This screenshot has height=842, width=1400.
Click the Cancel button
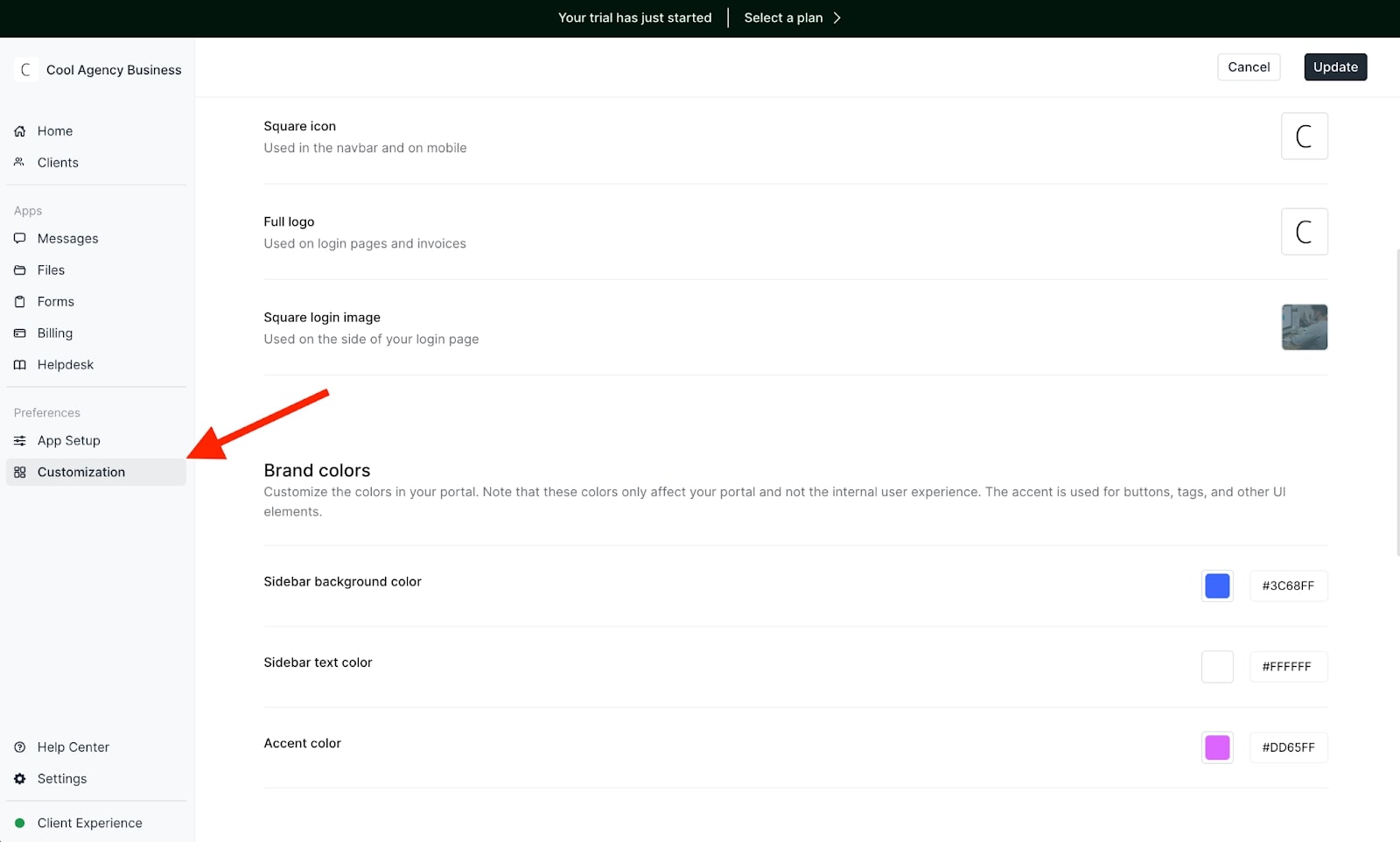coord(1249,67)
